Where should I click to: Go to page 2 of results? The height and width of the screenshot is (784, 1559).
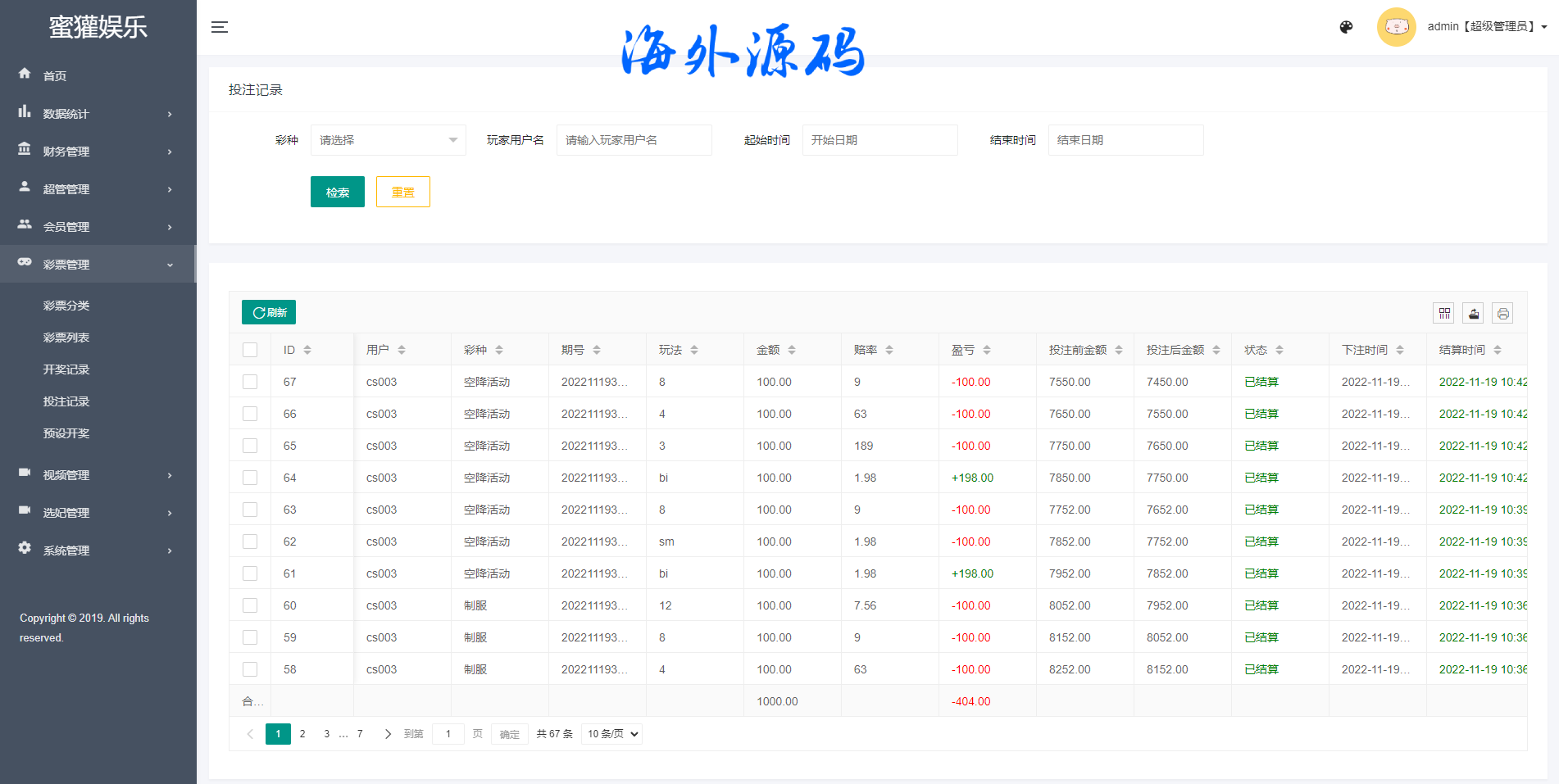click(x=302, y=734)
